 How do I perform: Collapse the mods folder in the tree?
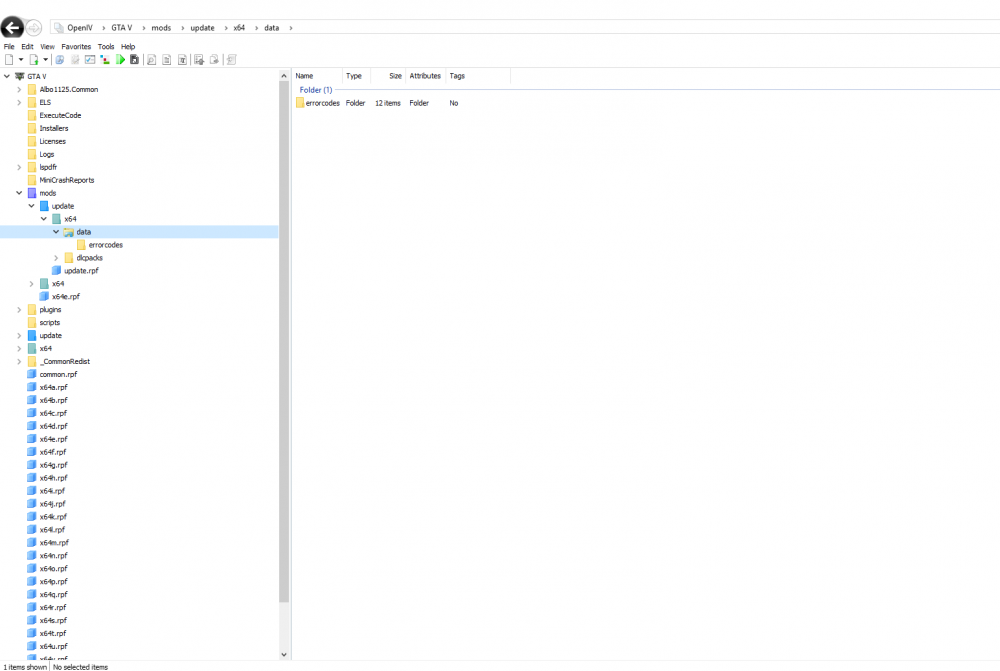tap(18, 193)
